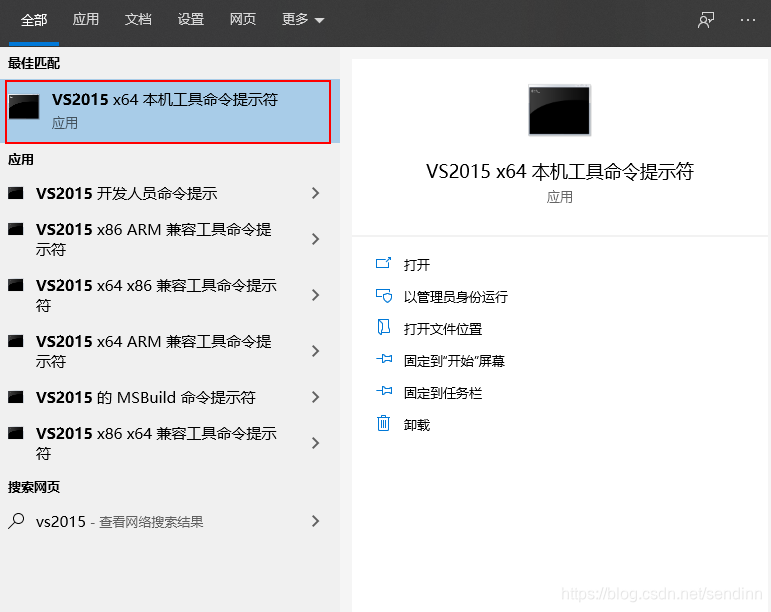
Task: Choose 打开文件位置
Action: coord(443,329)
